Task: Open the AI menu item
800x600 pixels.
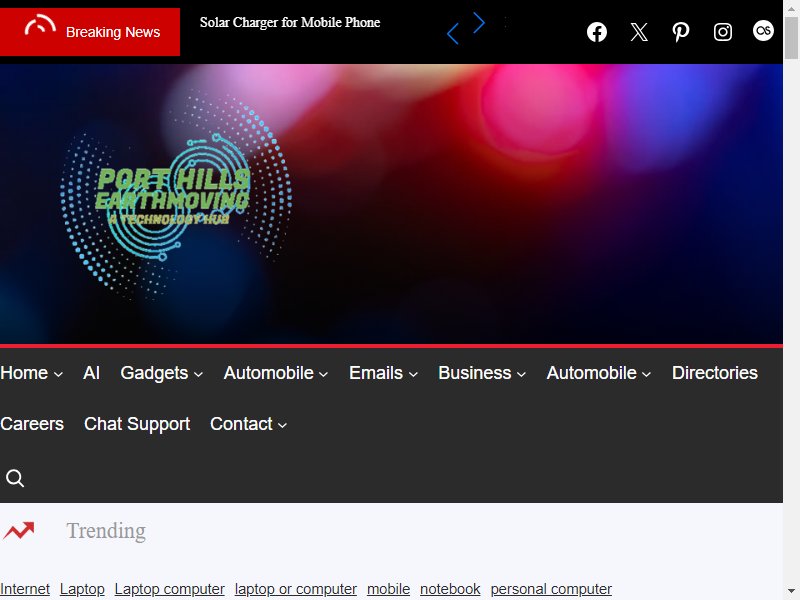Action: click(91, 373)
